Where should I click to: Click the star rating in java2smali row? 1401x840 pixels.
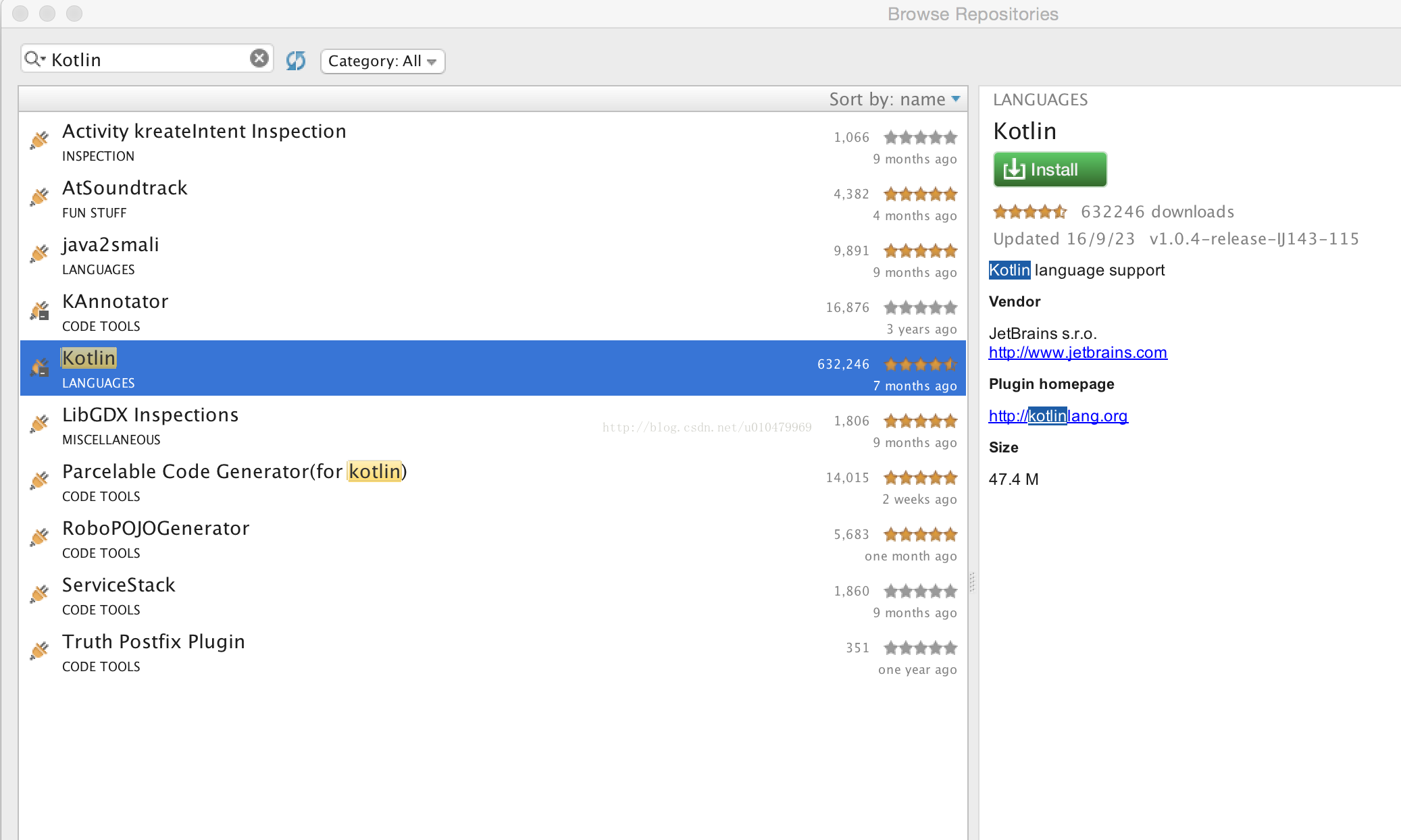tap(921, 251)
